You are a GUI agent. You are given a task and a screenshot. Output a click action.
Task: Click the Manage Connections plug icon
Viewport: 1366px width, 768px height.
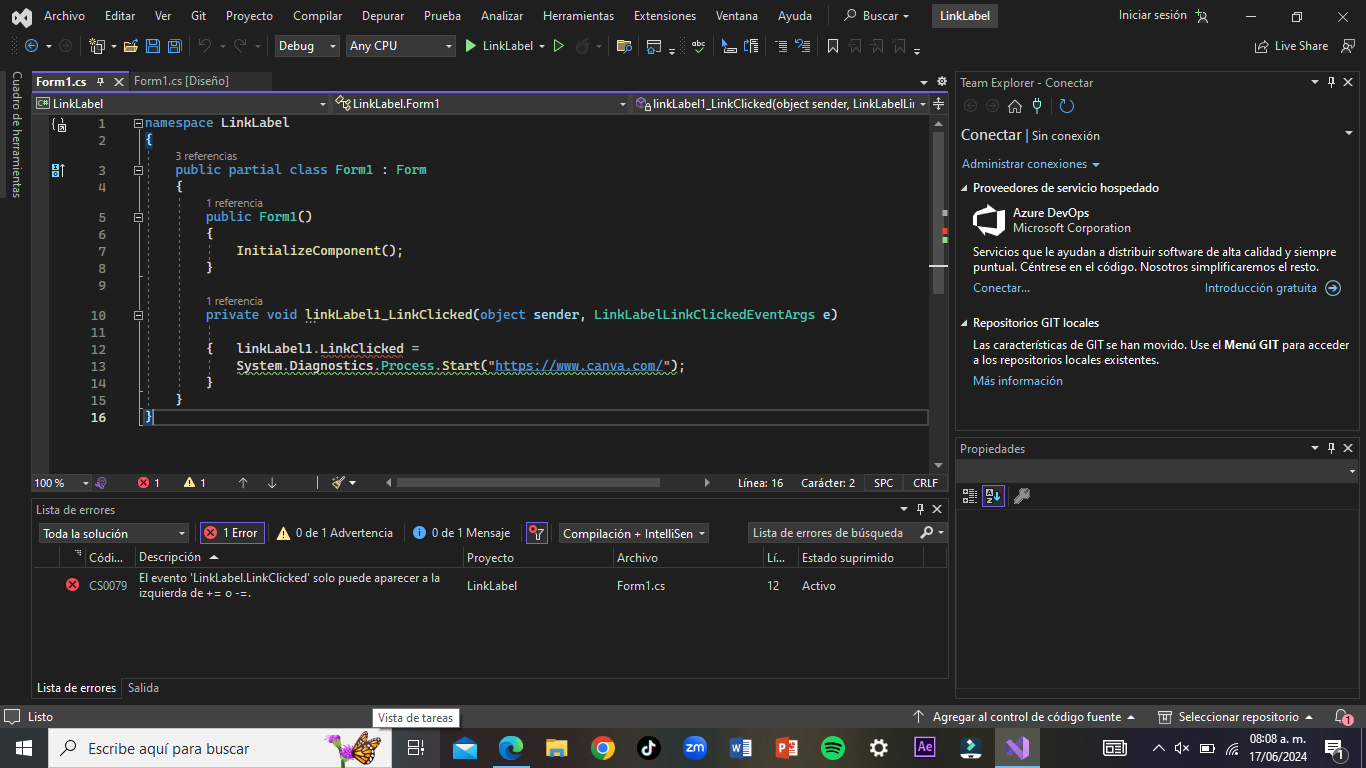(x=1037, y=106)
